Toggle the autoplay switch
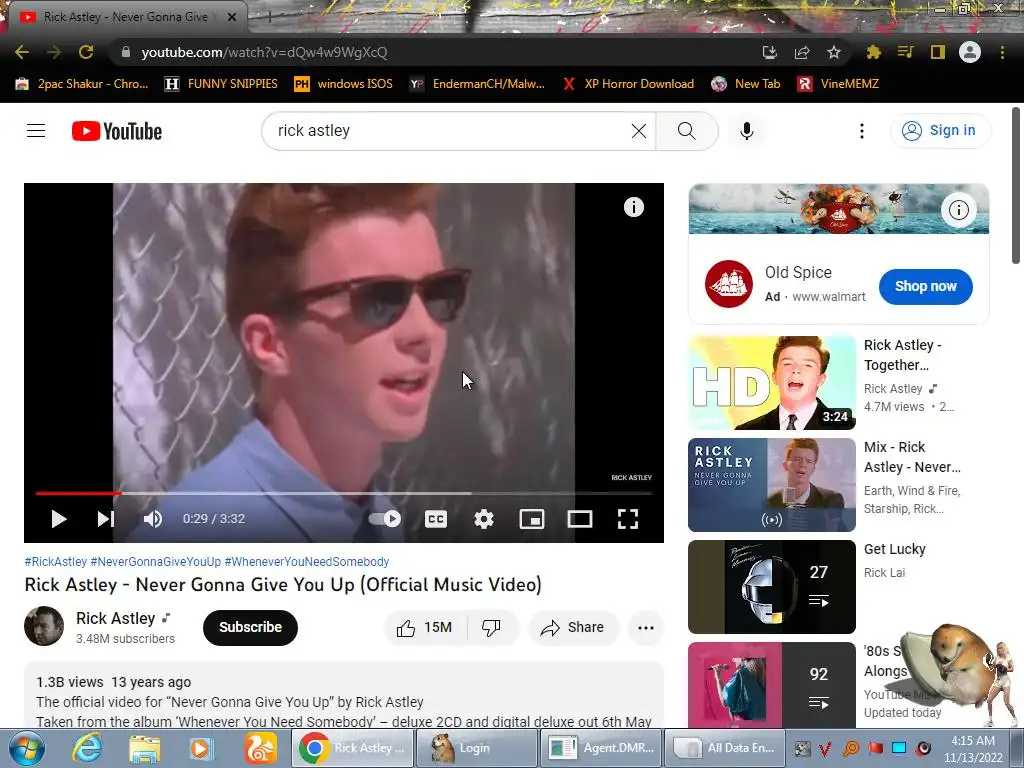 pos(385,519)
